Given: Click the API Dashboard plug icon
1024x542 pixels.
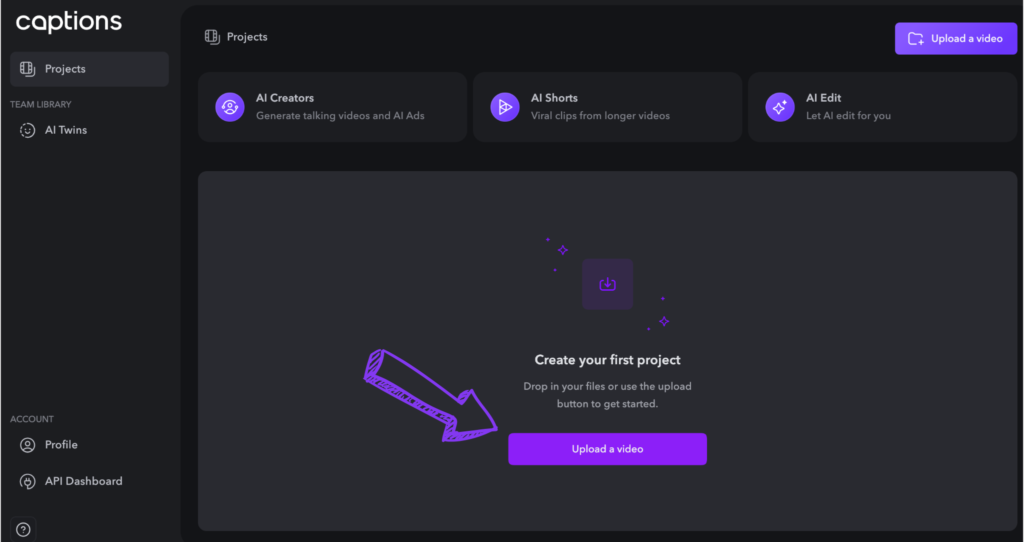Looking at the screenshot, I should click(x=27, y=481).
